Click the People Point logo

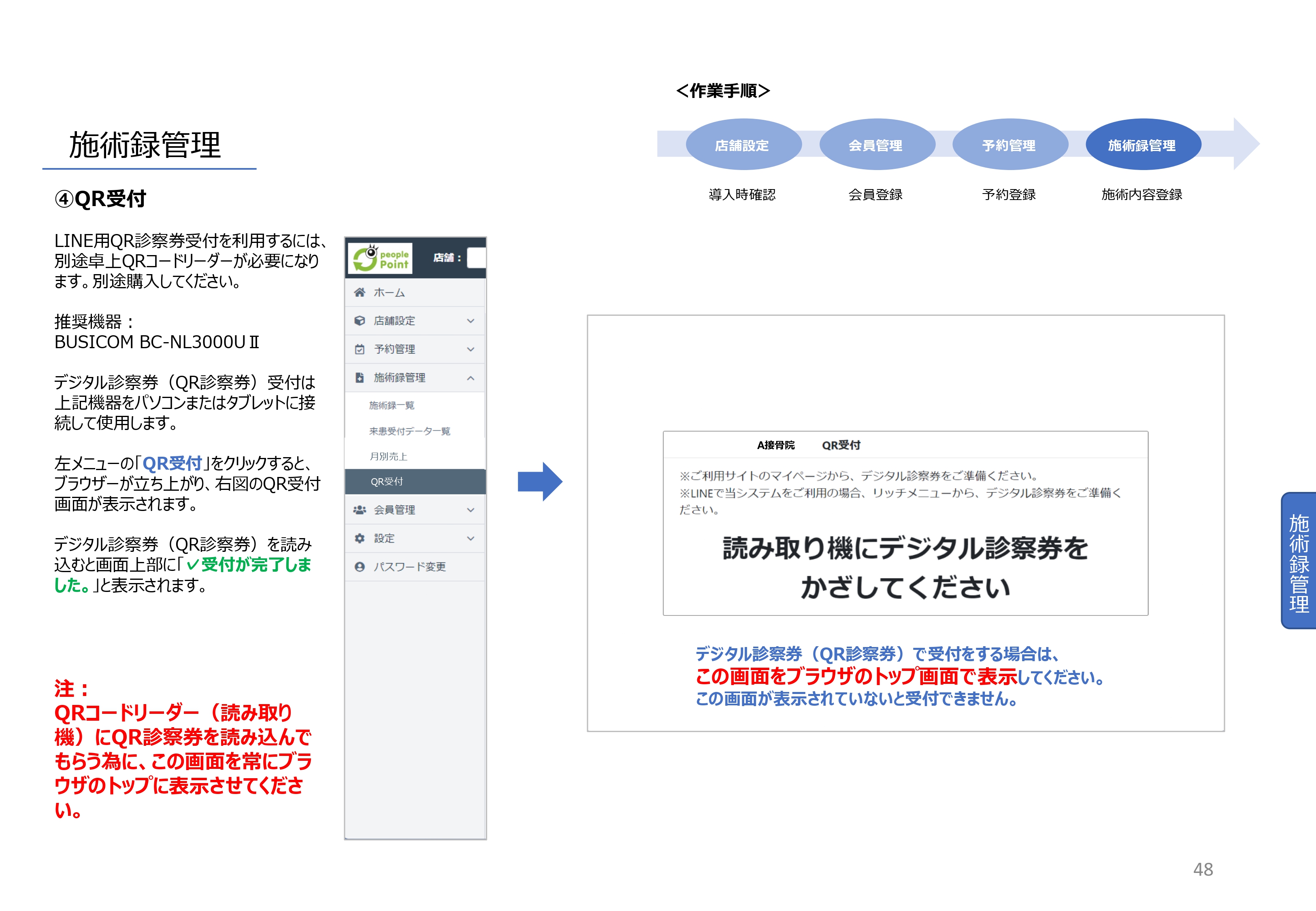point(380,259)
